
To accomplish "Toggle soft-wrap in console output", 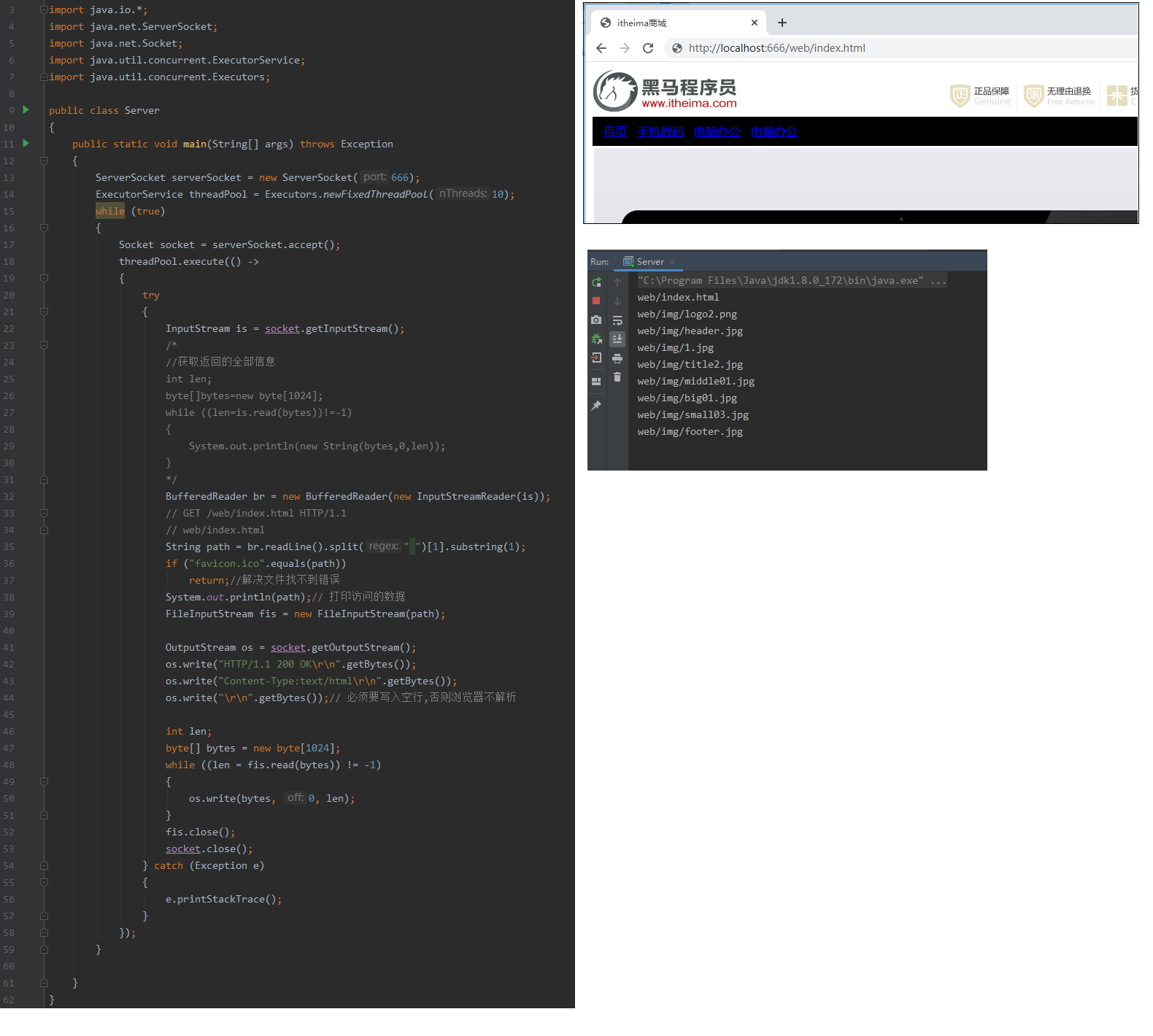I will pyautogui.click(x=617, y=320).
